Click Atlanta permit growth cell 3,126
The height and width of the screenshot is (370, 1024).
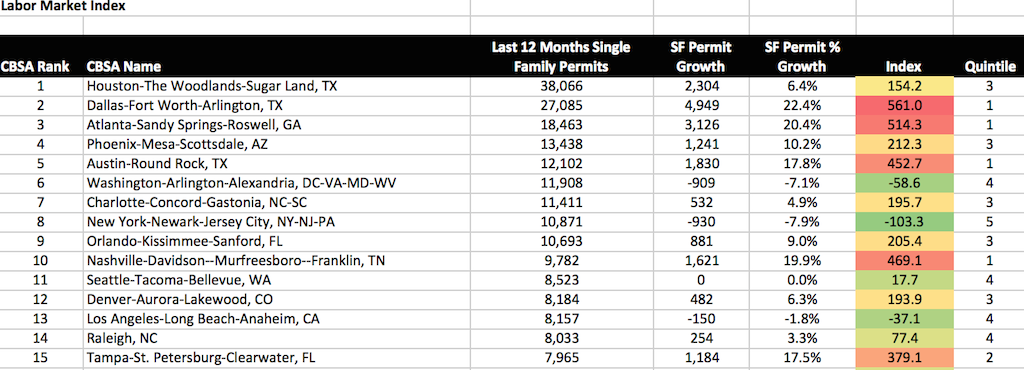(701, 125)
